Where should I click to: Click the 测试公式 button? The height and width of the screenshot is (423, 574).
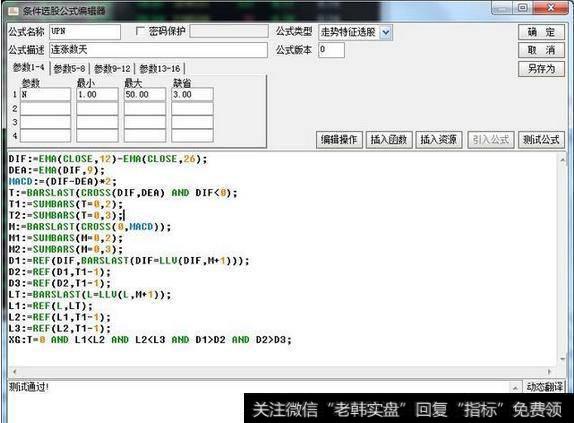pos(541,139)
